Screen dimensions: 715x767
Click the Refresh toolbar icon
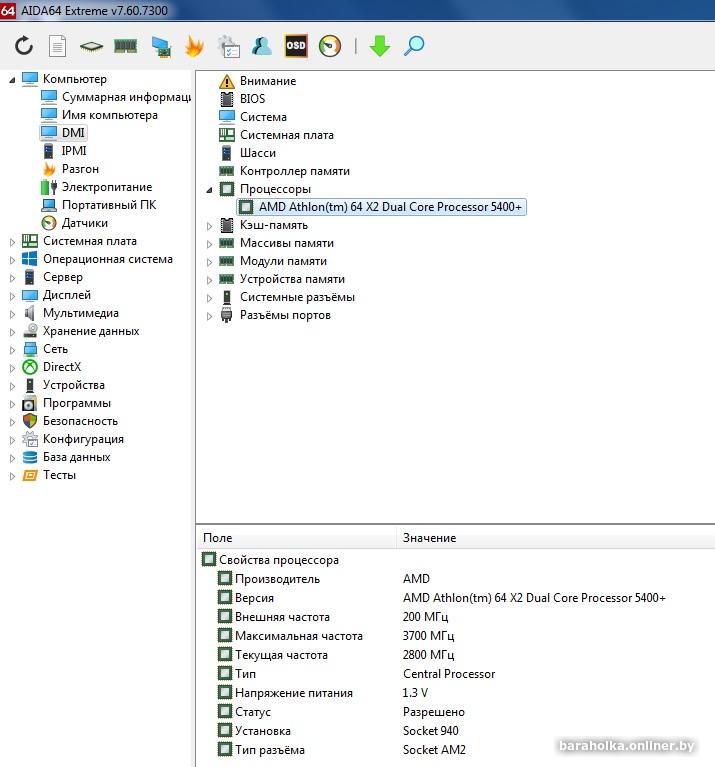(24, 46)
